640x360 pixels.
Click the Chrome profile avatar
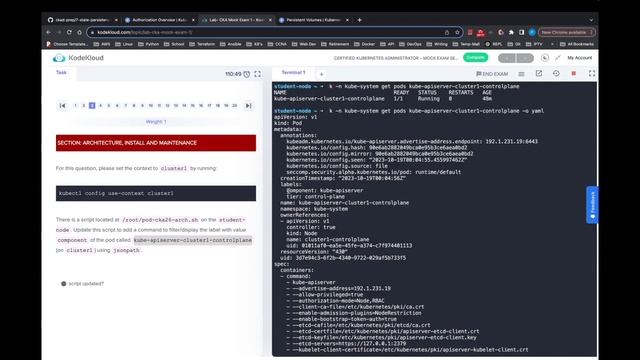click(532, 32)
